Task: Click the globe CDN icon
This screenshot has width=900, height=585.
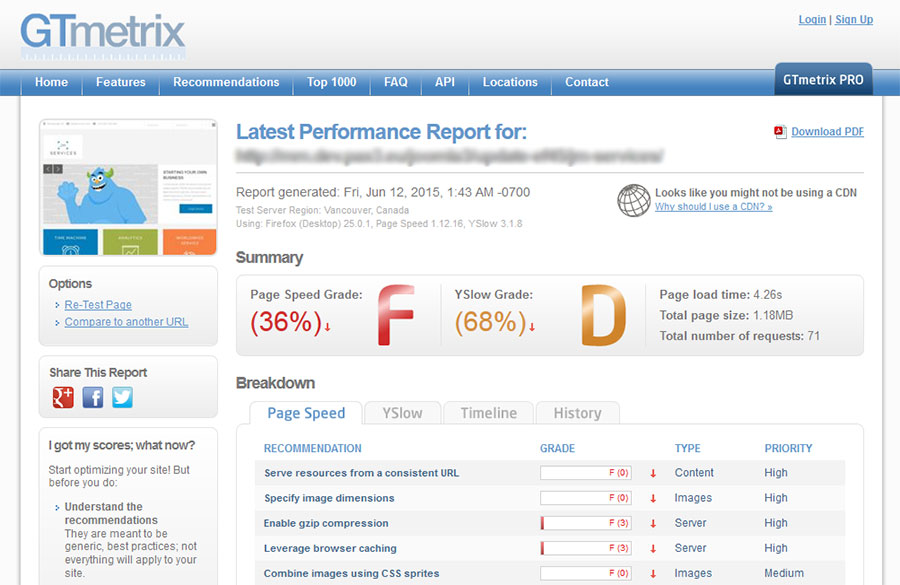Action: click(x=633, y=200)
